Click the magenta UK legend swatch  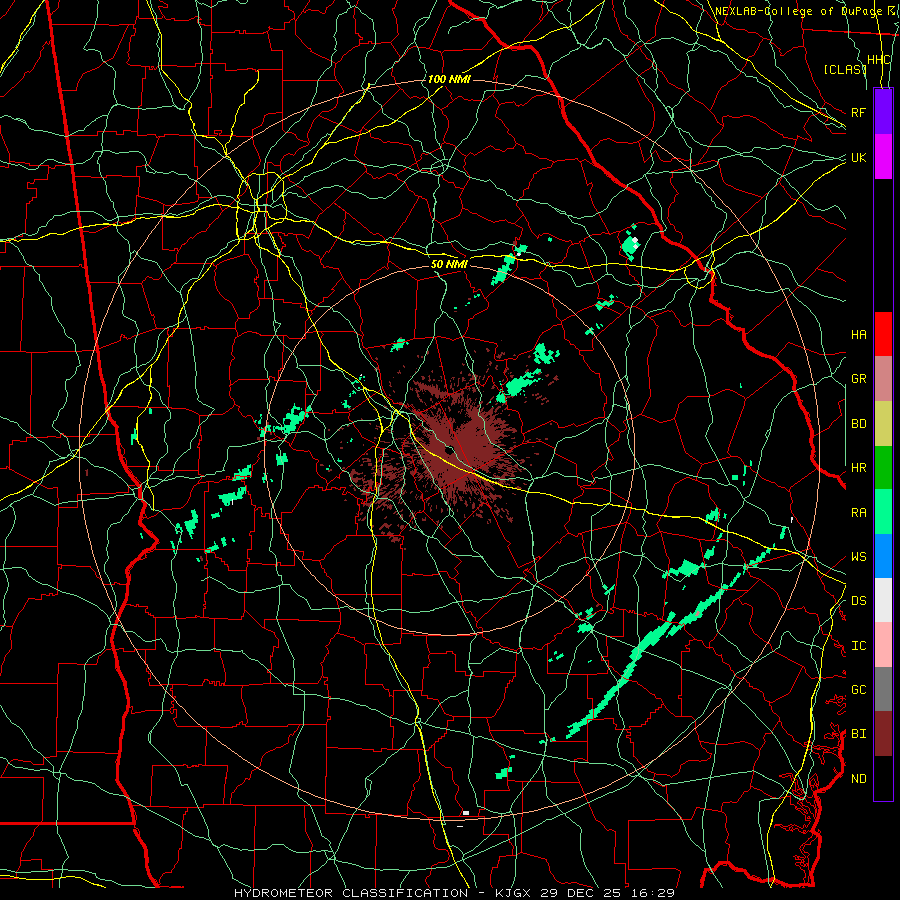click(x=883, y=157)
